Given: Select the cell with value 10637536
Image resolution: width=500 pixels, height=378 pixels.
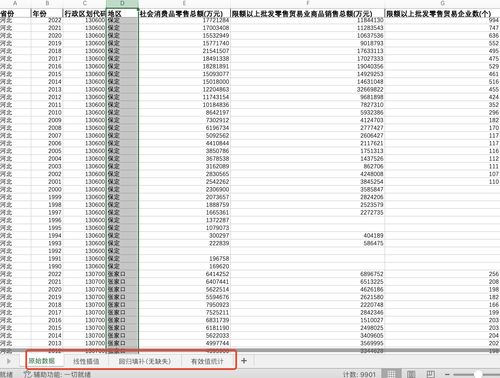Looking at the screenshot, I should 307,35.
